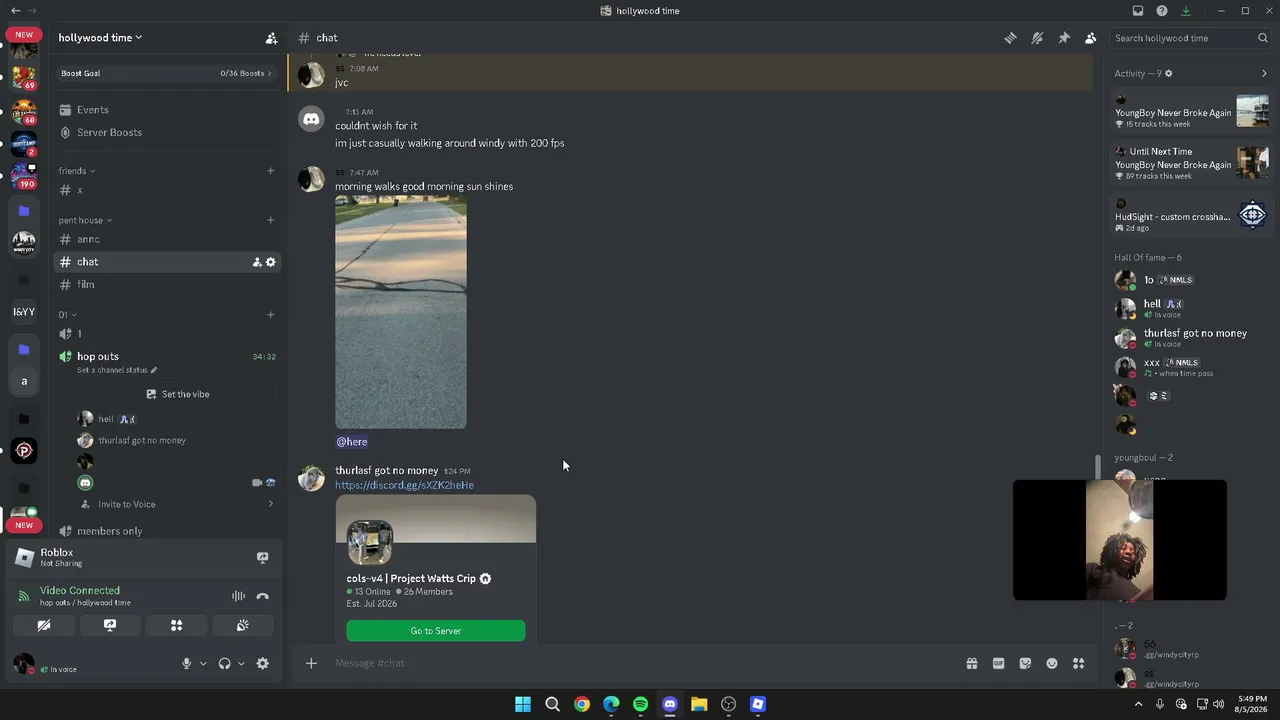Image resolution: width=1280 pixels, height=720 pixels.
Task: Open the emoji picker
Action: click(x=1052, y=663)
